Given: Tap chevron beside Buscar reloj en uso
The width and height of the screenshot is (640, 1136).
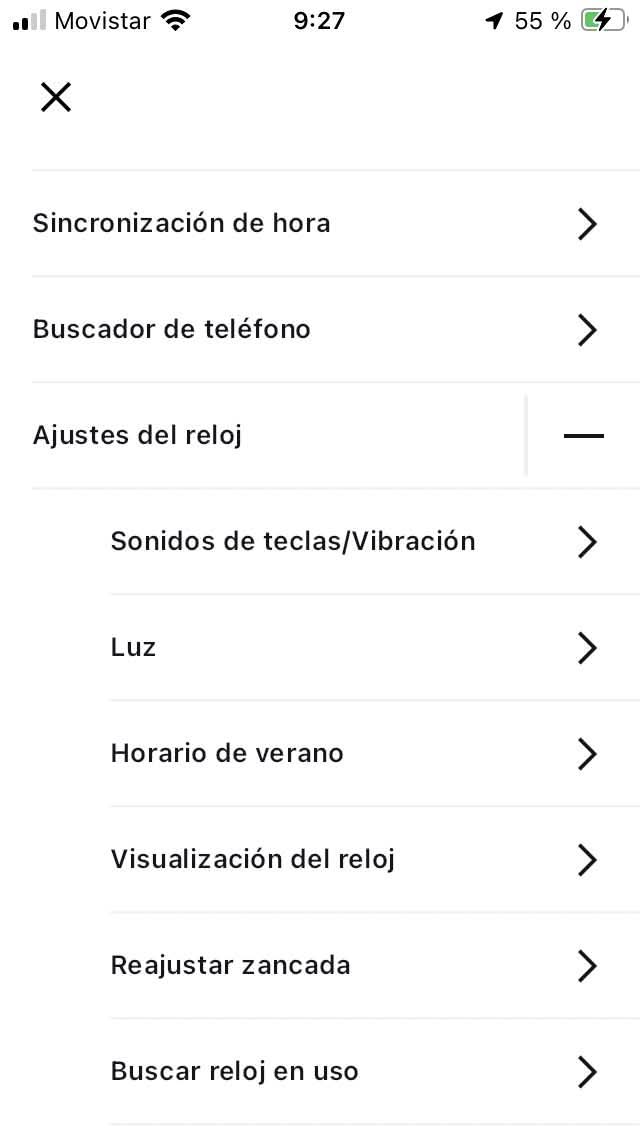Looking at the screenshot, I should (x=586, y=1072).
